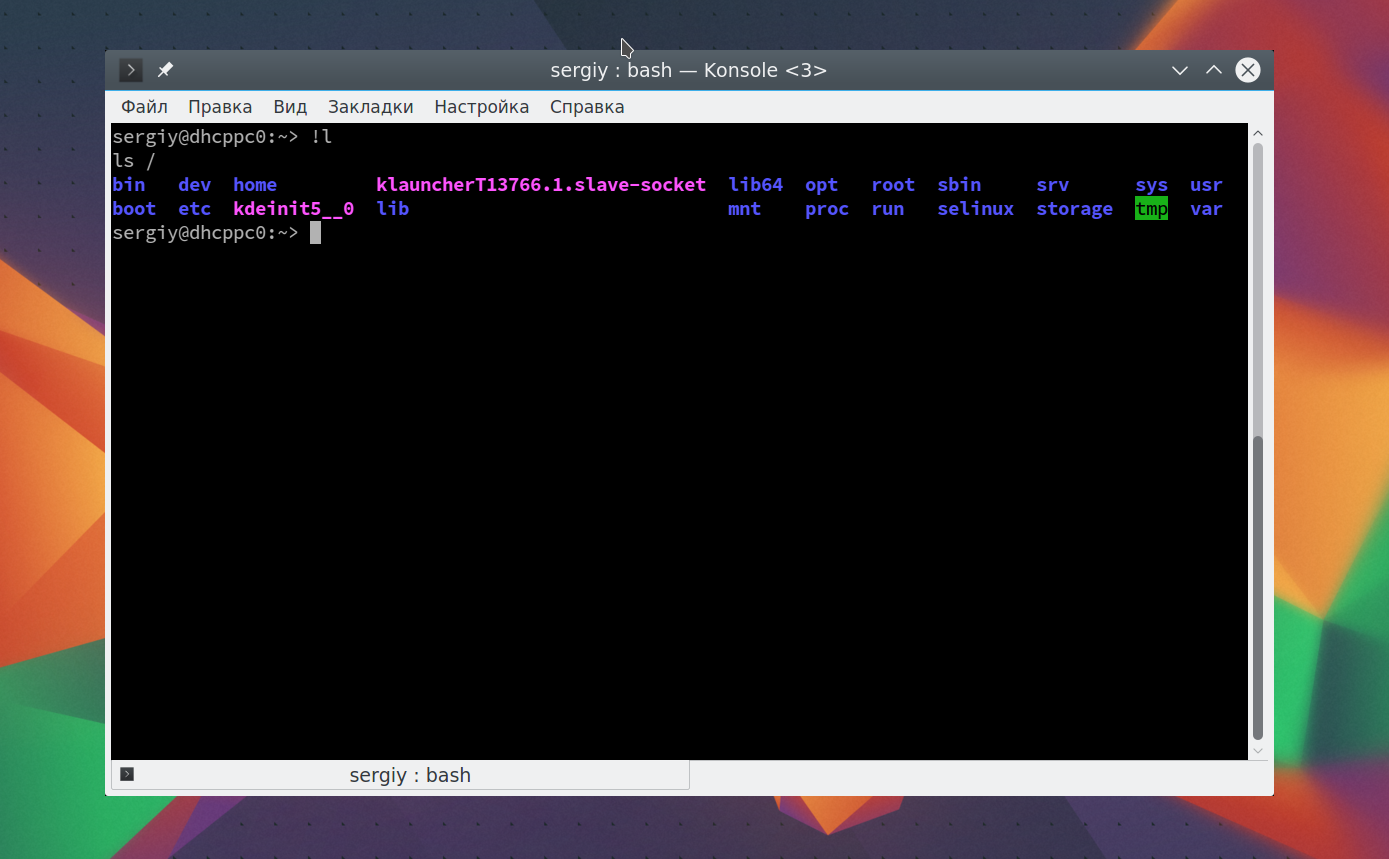
Task: Click the terminal icon on the bash tab
Action: [127, 774]
